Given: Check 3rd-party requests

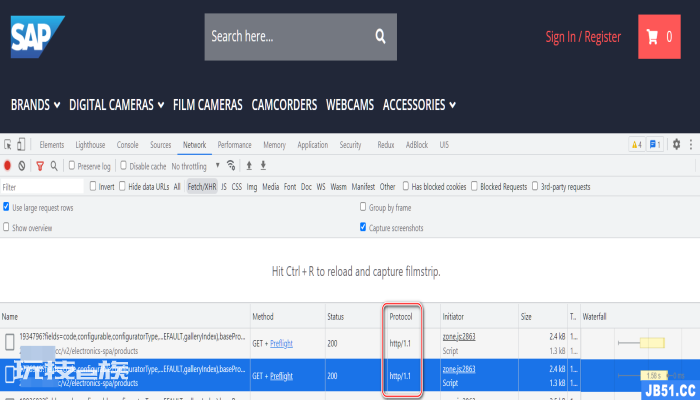Looking at the screenshot, I should pyautogui.click(x=535, y=186).
